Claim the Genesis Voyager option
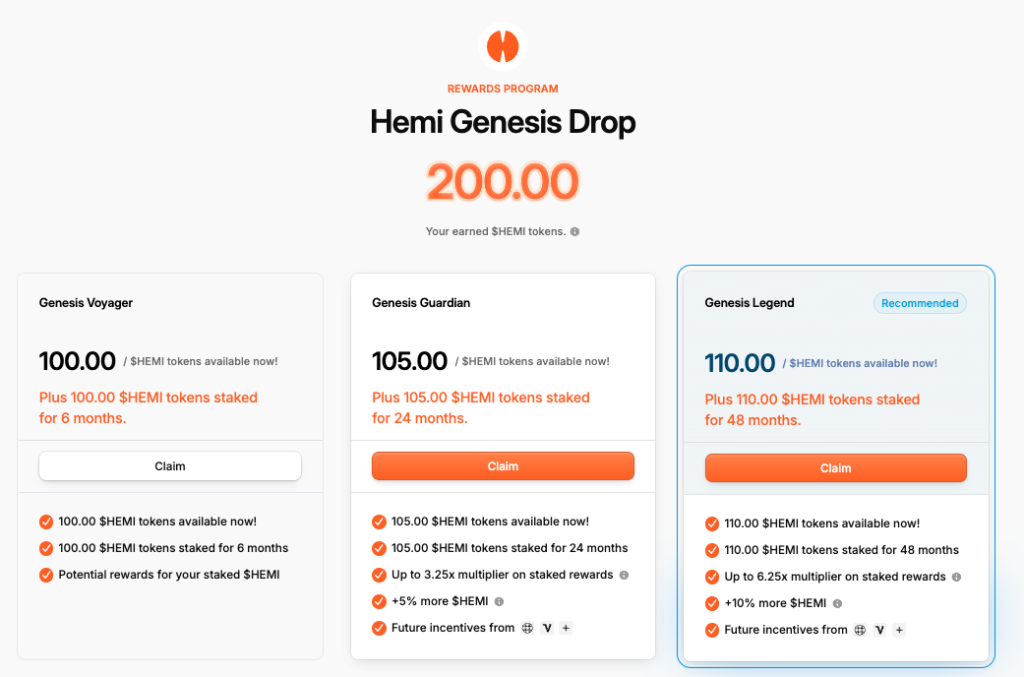 [170, 466]
